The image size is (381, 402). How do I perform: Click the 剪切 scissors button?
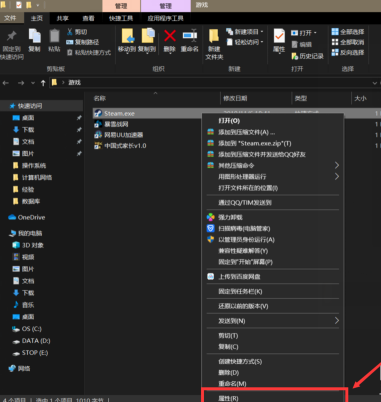[77, 32]
